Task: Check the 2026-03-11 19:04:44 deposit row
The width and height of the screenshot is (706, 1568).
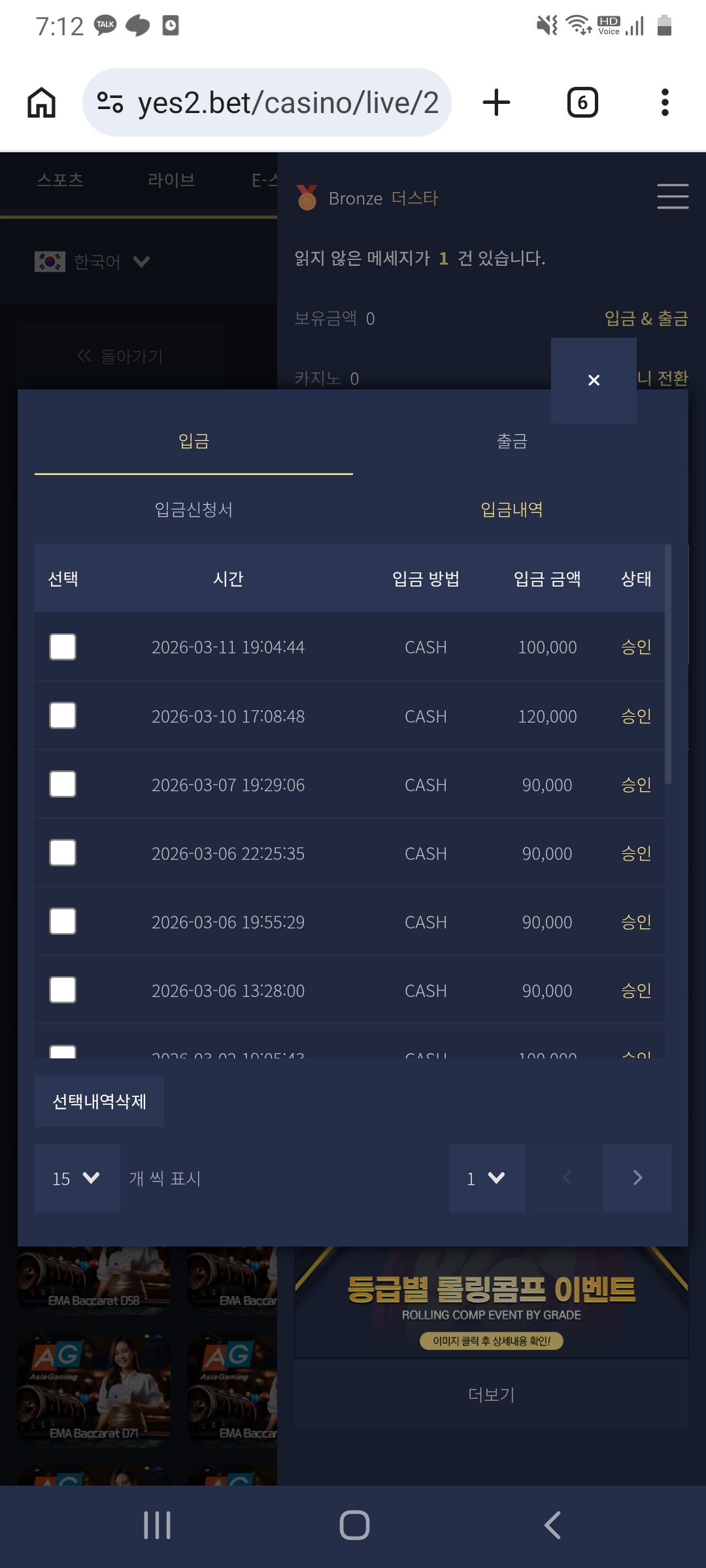Action: tap(63, 647)
